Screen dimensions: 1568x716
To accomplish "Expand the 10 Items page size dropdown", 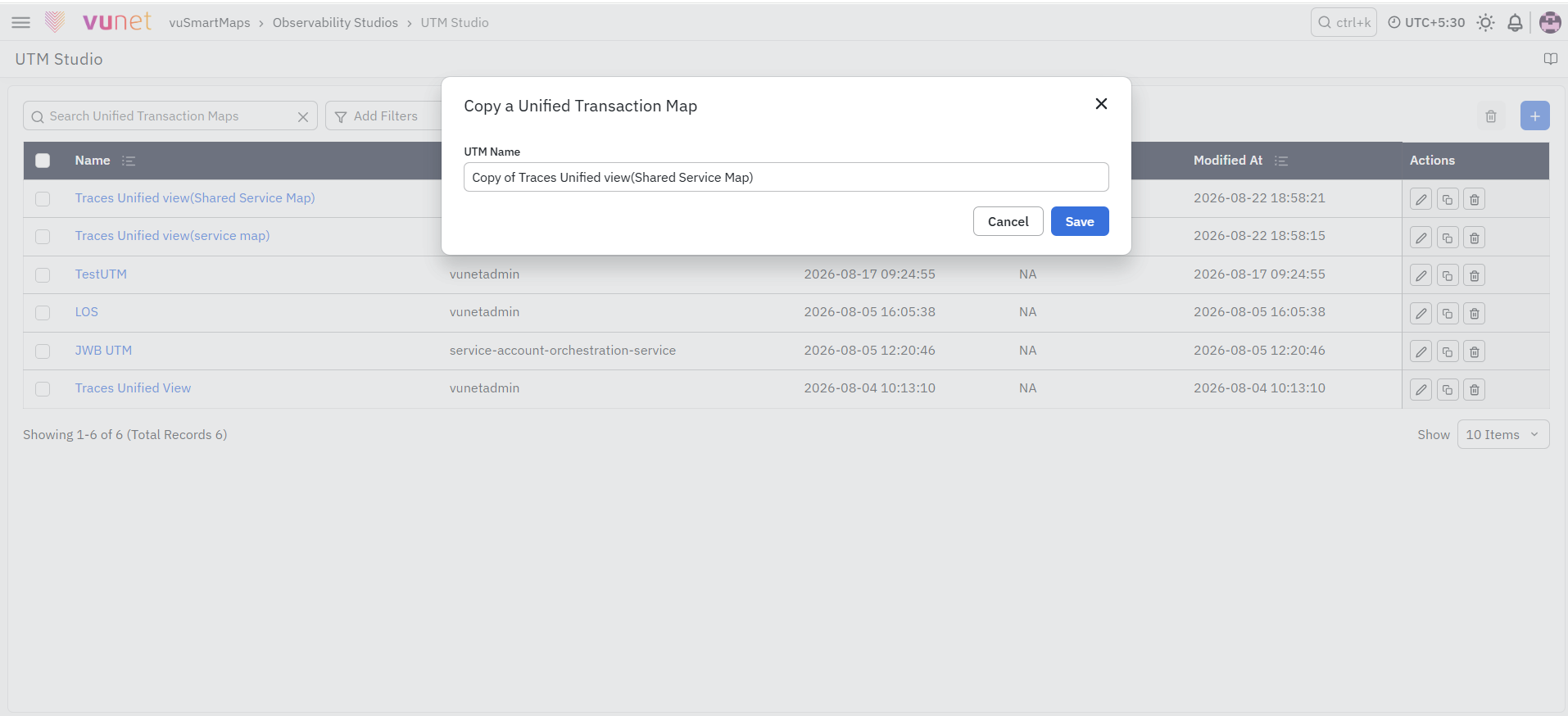I will tap(1502, 435).
